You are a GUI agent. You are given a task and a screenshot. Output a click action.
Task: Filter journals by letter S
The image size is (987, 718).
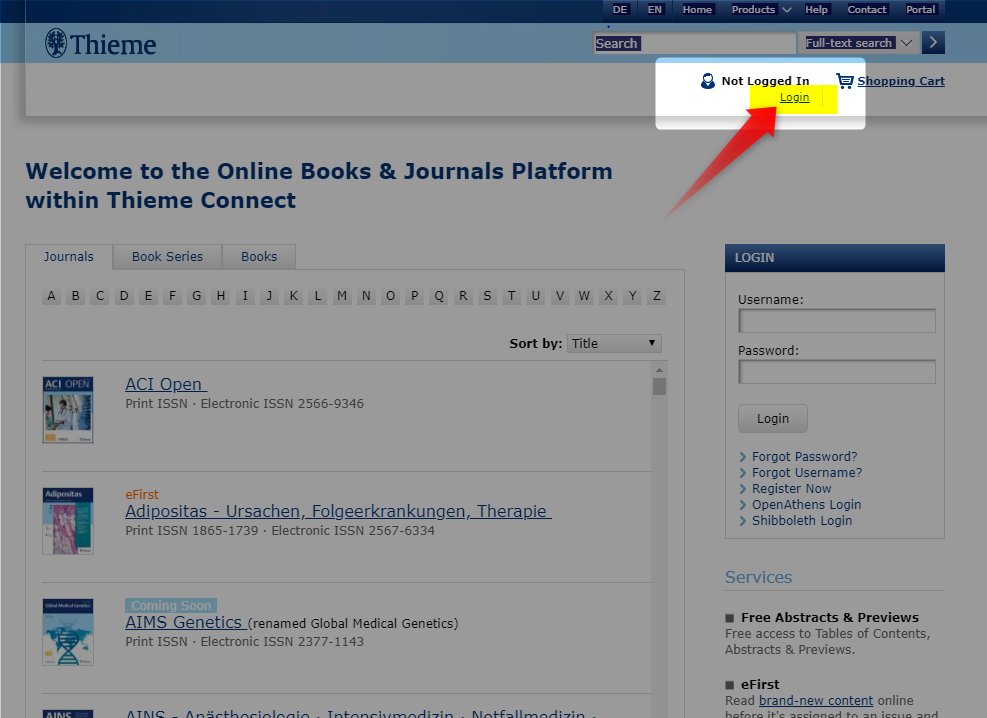pyautogui.click(x=487, y=296)
